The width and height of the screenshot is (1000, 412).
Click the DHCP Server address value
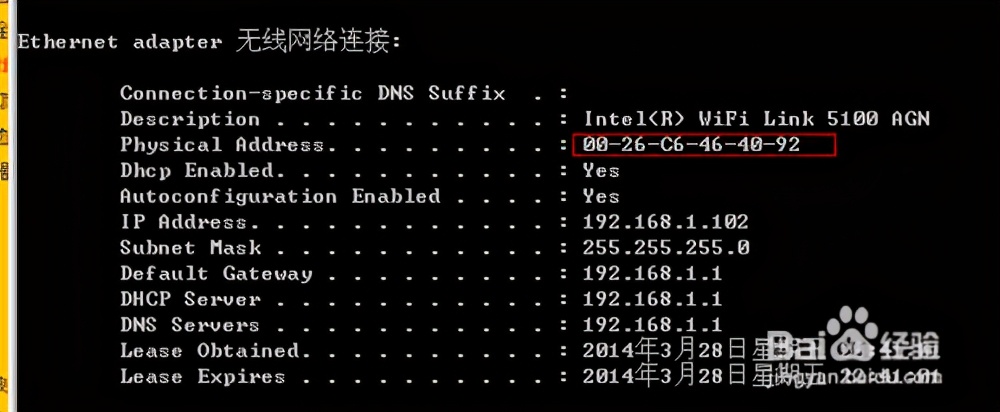click(653, 300)
